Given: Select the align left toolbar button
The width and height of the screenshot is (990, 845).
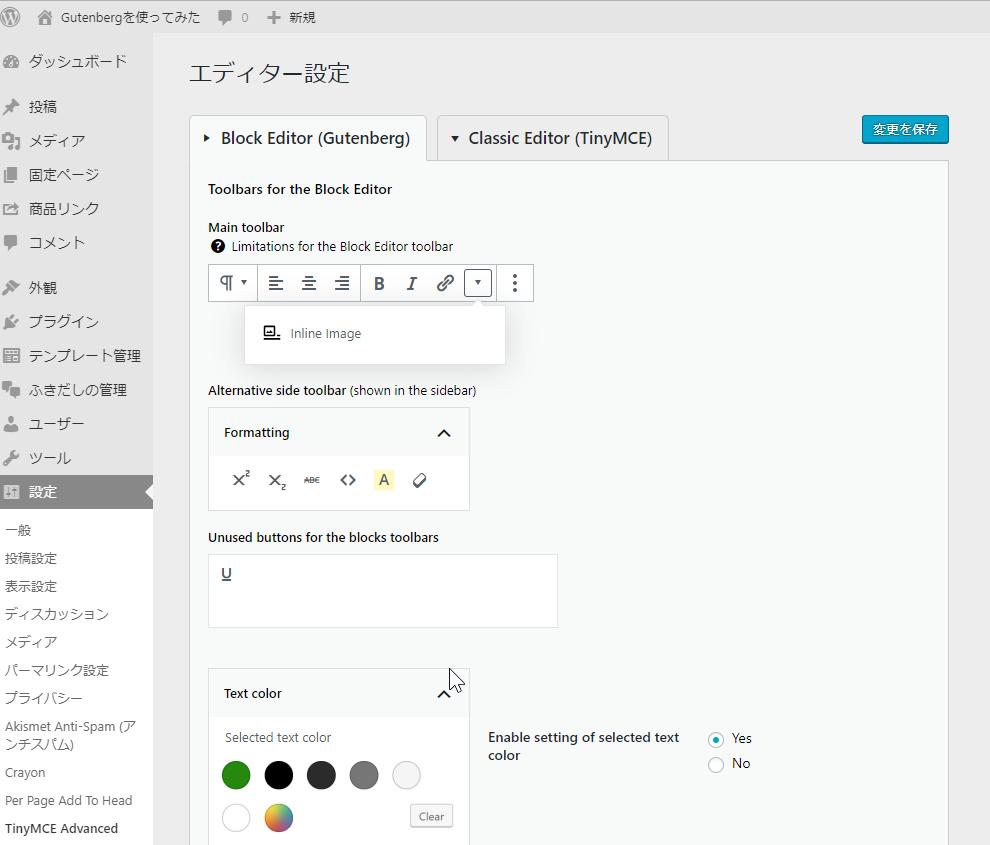Looking at the screenshot, I should coord(275,283).
